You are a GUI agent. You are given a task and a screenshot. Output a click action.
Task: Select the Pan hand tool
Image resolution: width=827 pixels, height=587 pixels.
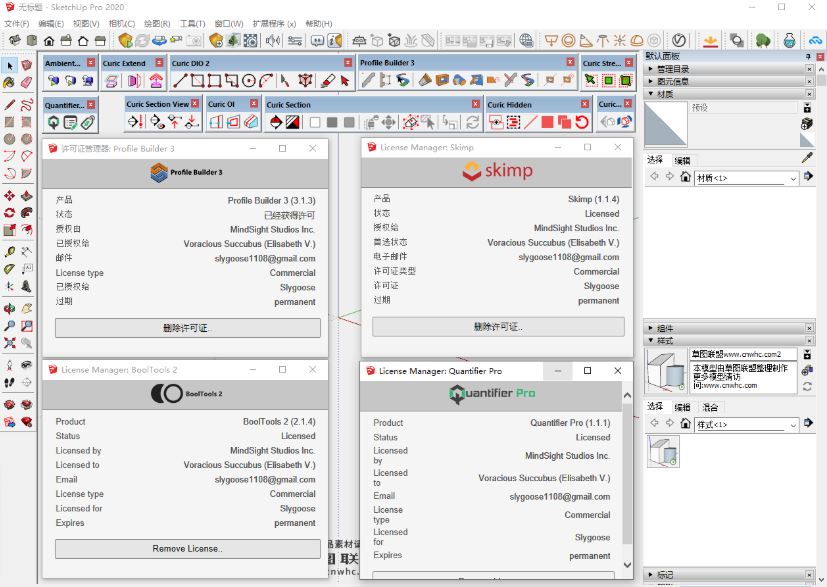point(26,309)
